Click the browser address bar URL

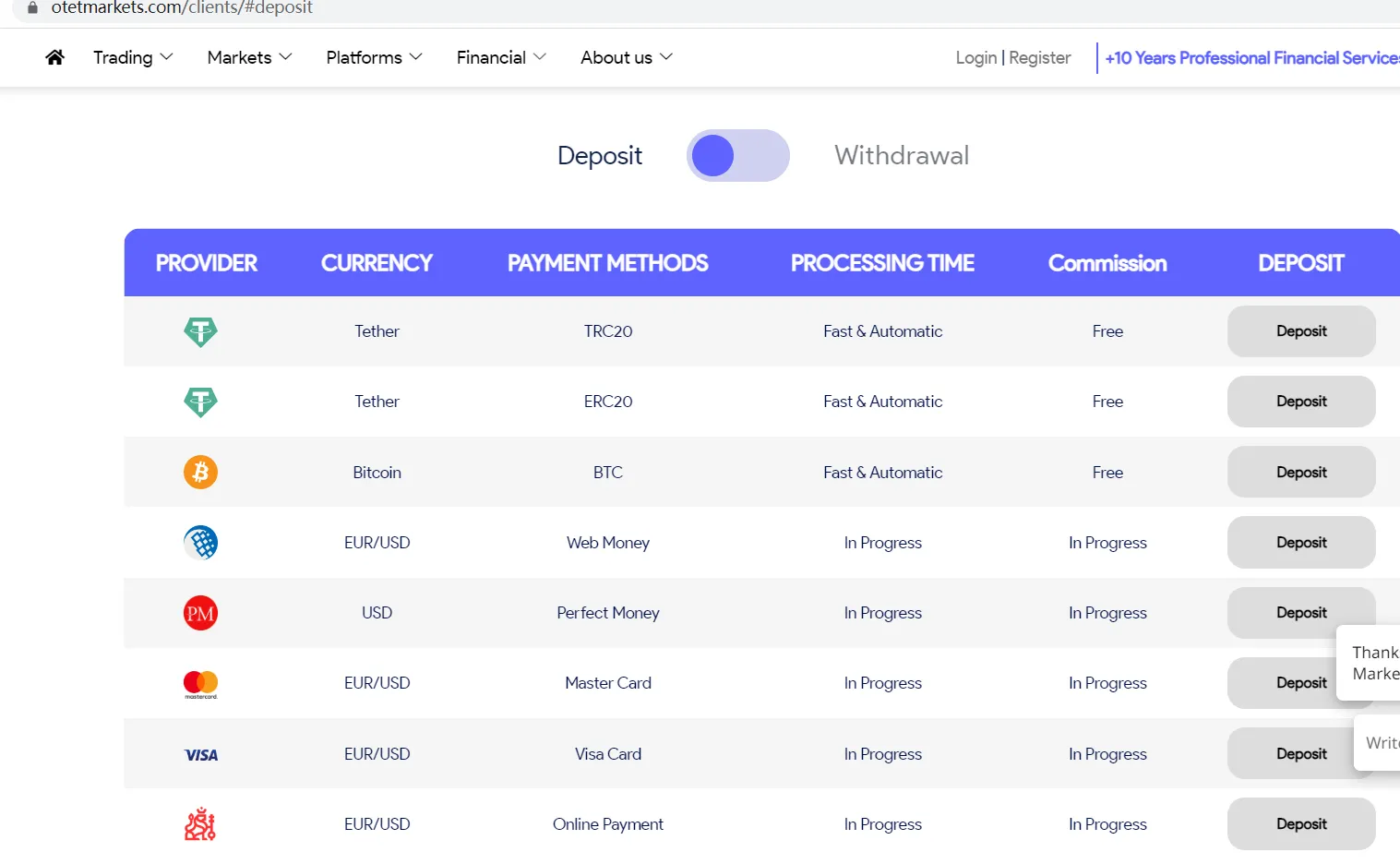point(182,7)
